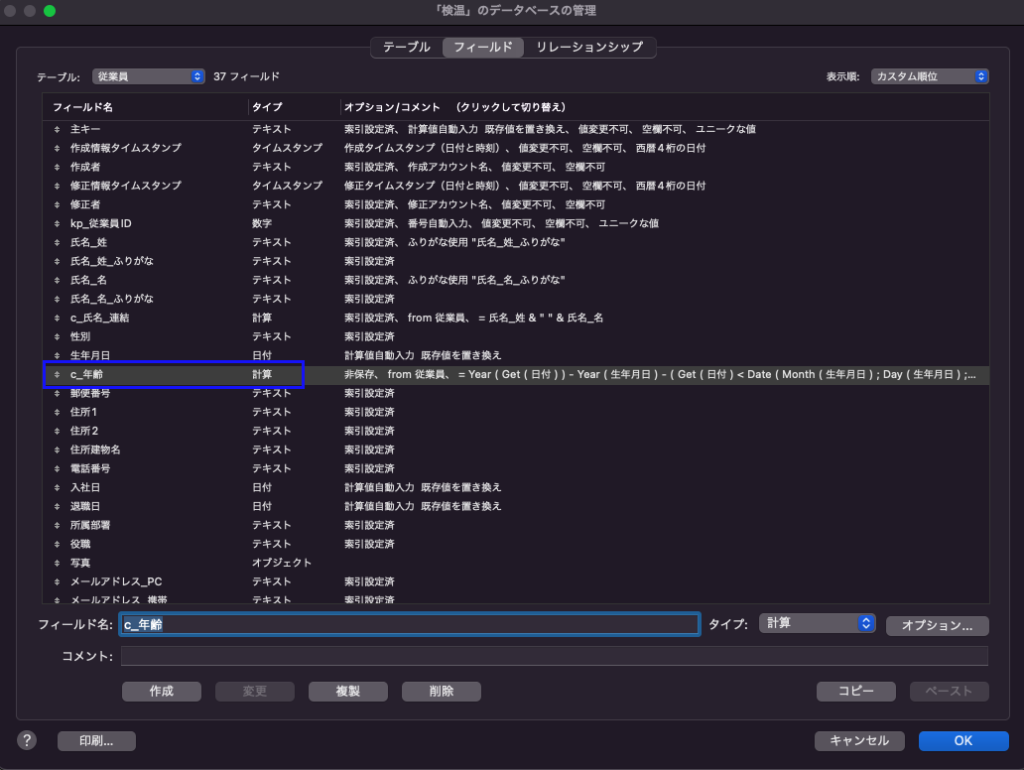Viewport: 1024px width, 770px height.
Task: Switch to the リレーションシップ tab
Action: 592,47
